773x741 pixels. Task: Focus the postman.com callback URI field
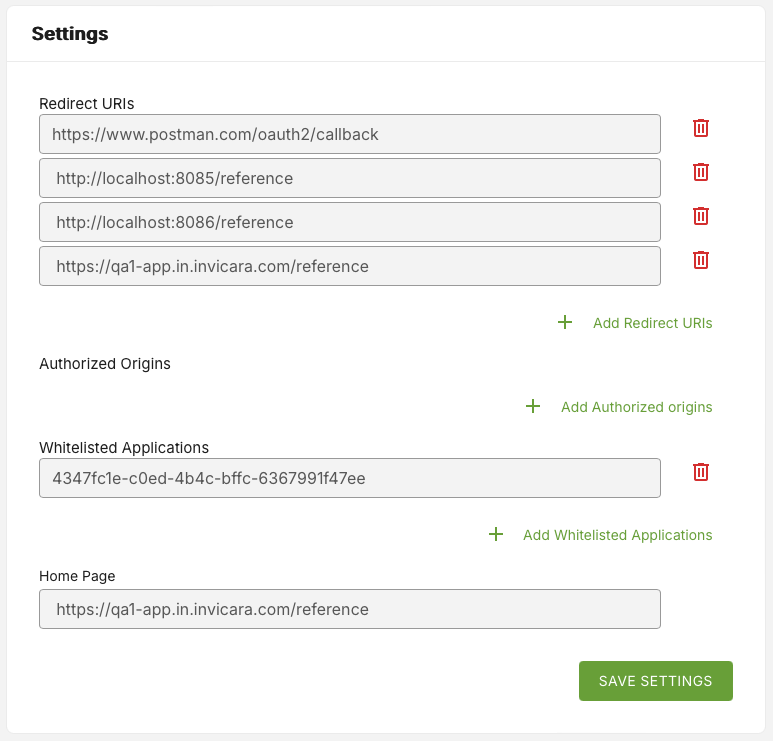349,134
